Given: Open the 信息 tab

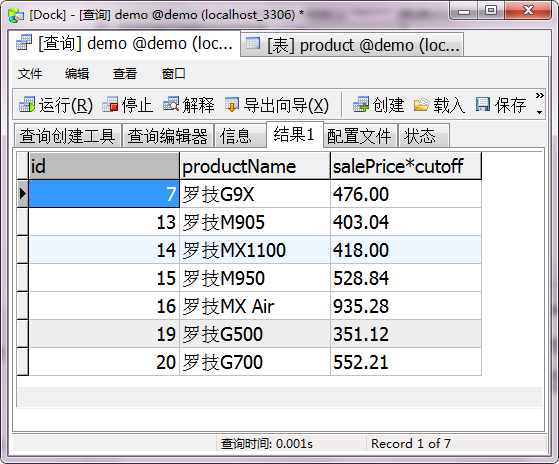Looking at the screenshot, I should [240, 136].
